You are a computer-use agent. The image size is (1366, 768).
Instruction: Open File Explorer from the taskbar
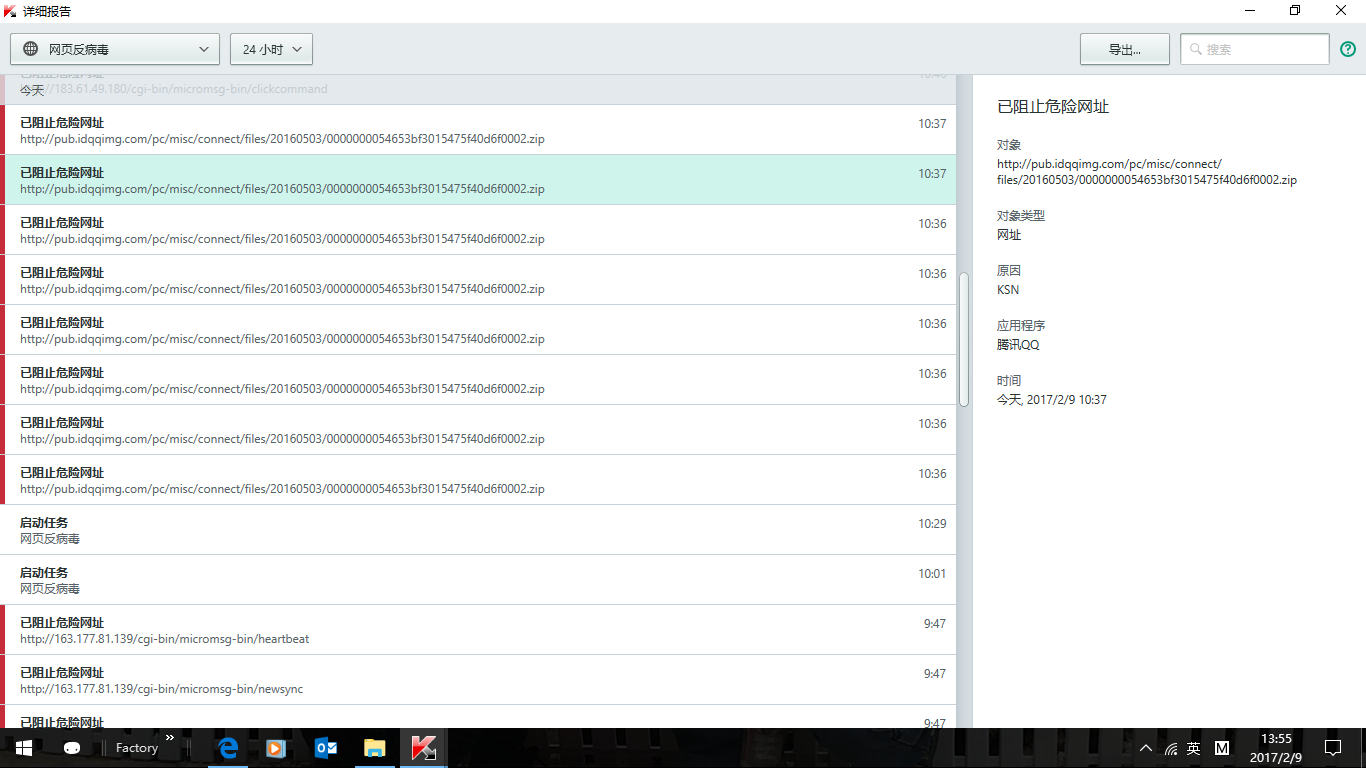coord(375,748)
